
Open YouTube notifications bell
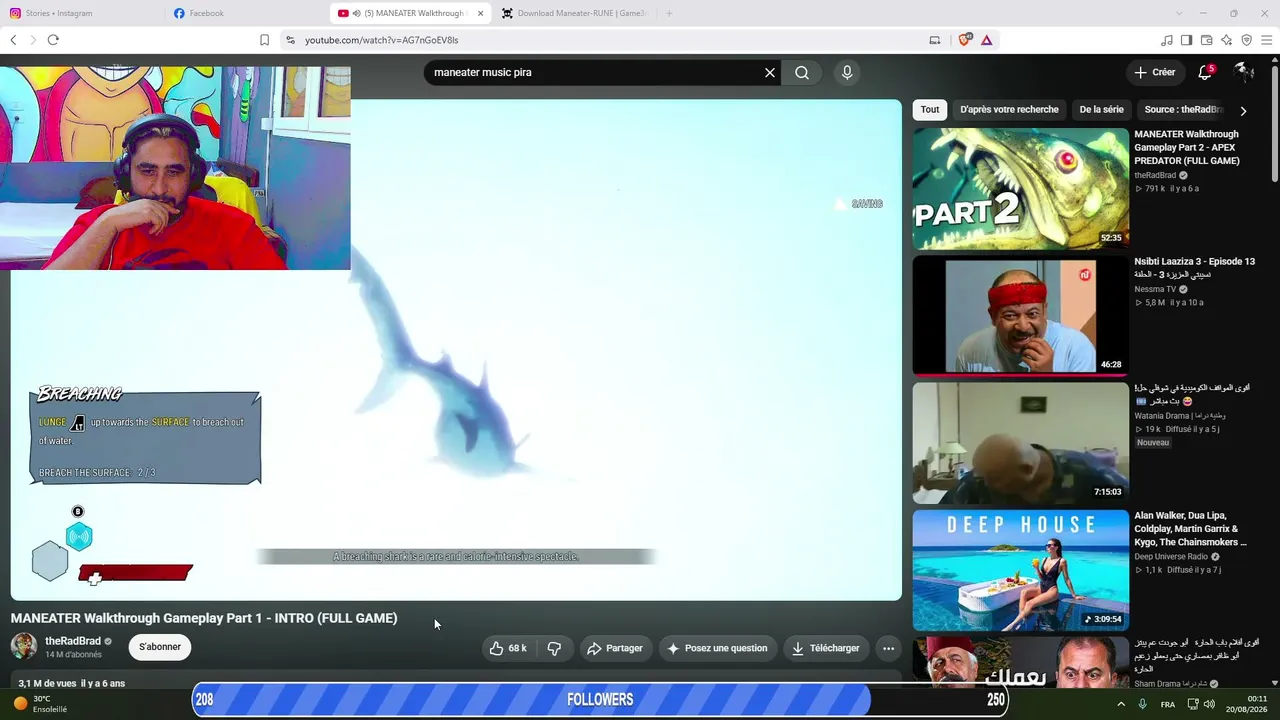click(1206, 73)
